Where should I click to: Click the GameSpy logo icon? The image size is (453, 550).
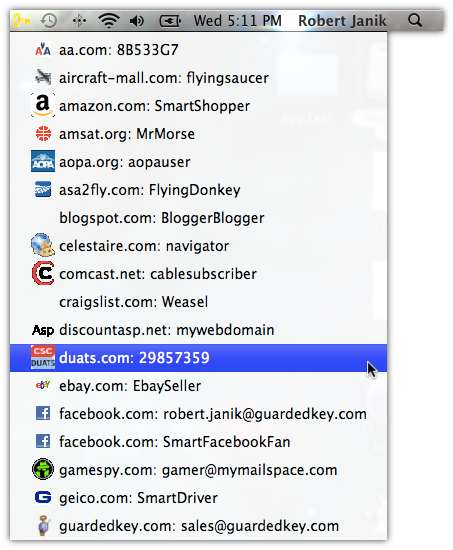point(43,469)
